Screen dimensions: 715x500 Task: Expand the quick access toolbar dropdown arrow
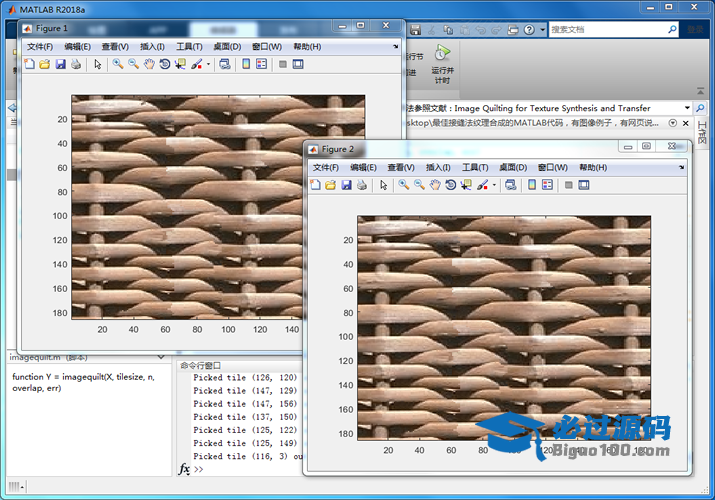[x=541, y=30]
